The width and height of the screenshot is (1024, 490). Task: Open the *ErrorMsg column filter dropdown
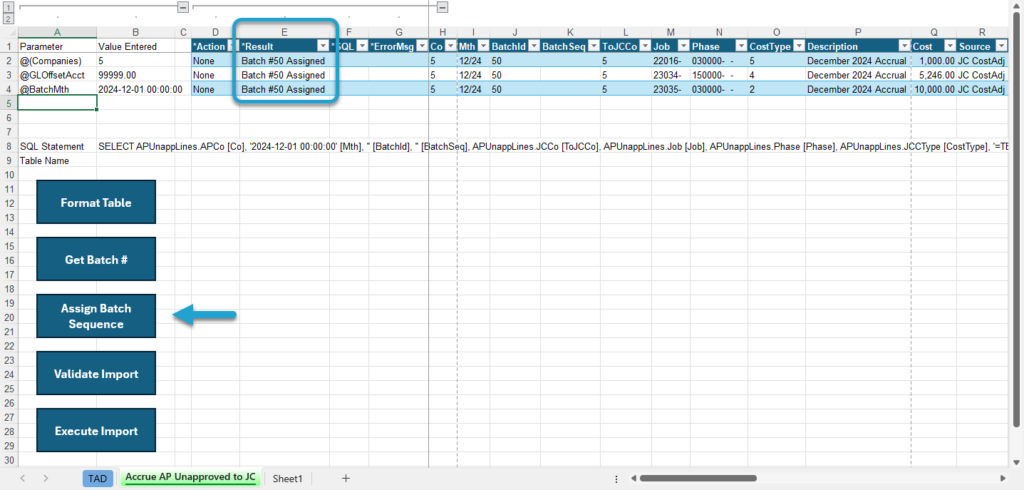click(x=421, y=46)
